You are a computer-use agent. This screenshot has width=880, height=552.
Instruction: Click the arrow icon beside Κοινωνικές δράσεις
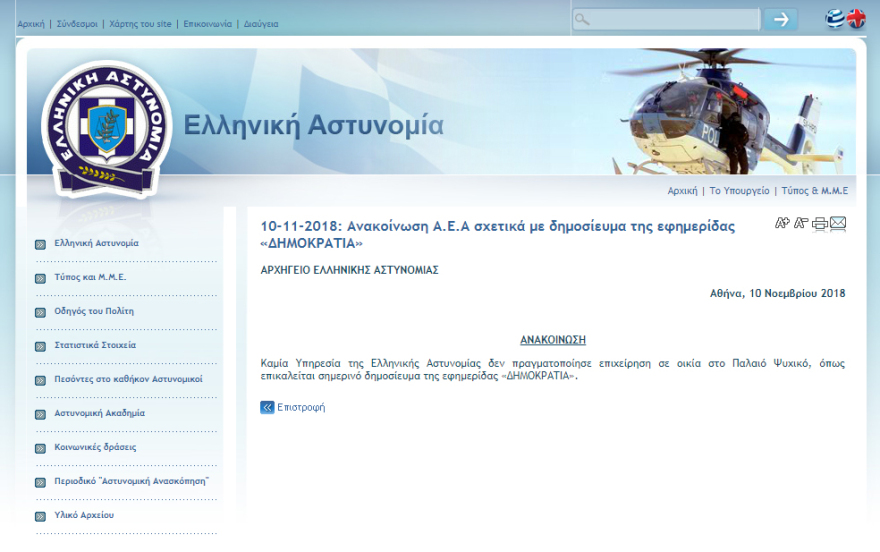[40, 448]
